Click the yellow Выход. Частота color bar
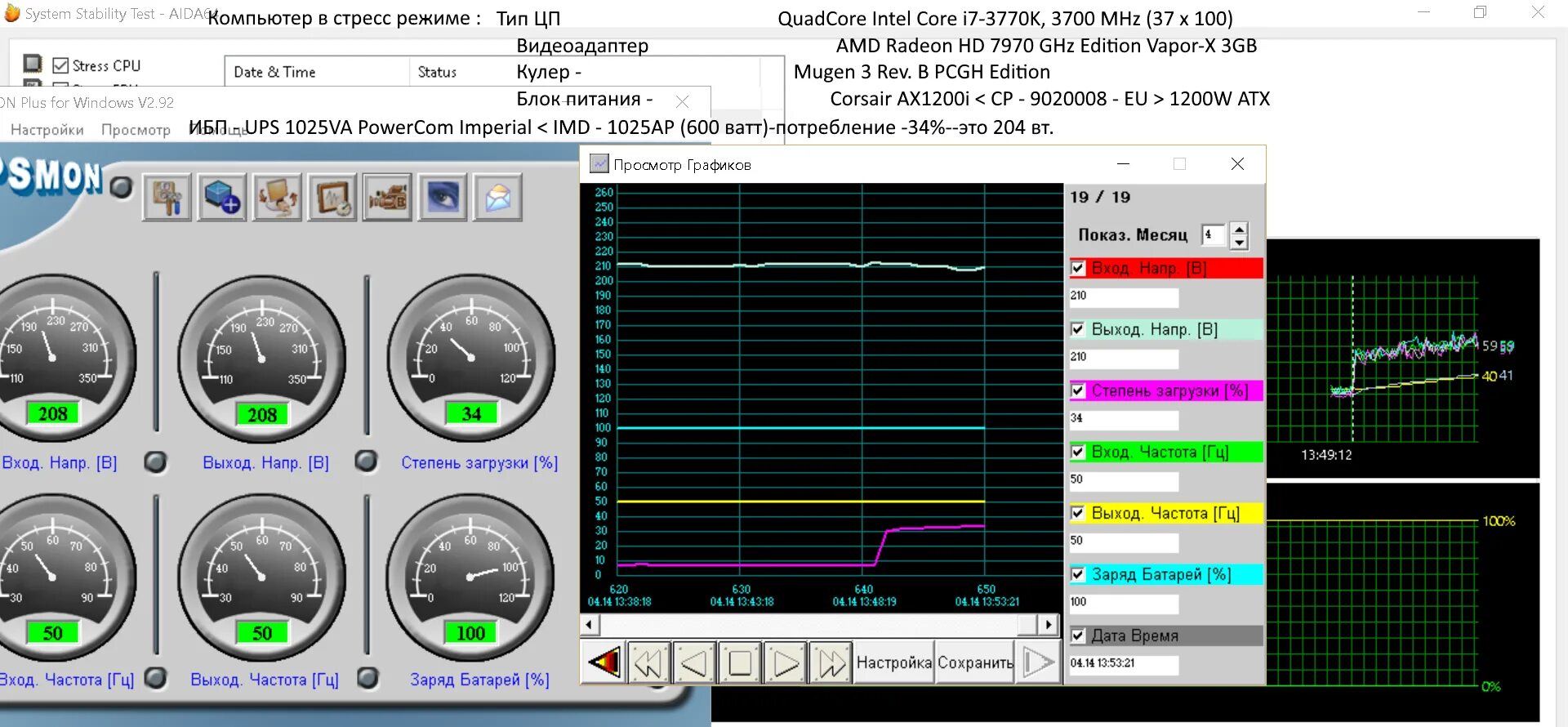 point(1166,513)
